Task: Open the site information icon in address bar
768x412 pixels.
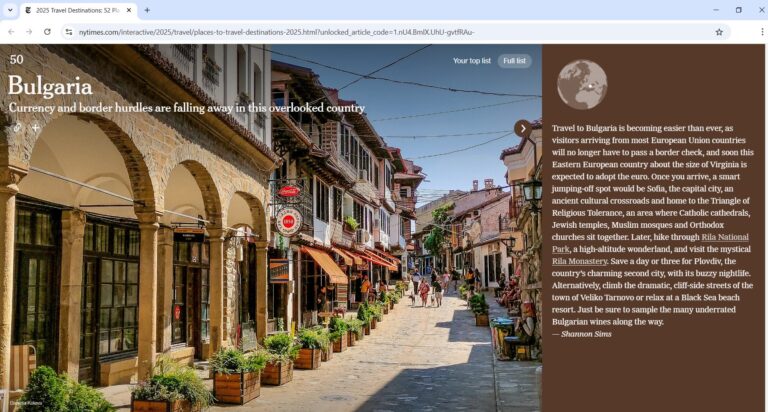Action: coord(69,32)
